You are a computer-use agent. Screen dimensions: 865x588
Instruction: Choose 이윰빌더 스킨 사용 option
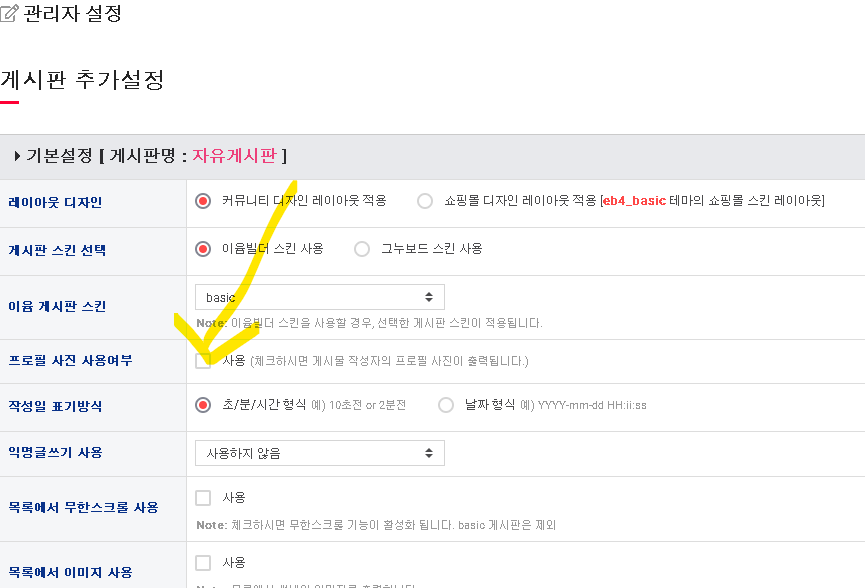click(203, 249)
